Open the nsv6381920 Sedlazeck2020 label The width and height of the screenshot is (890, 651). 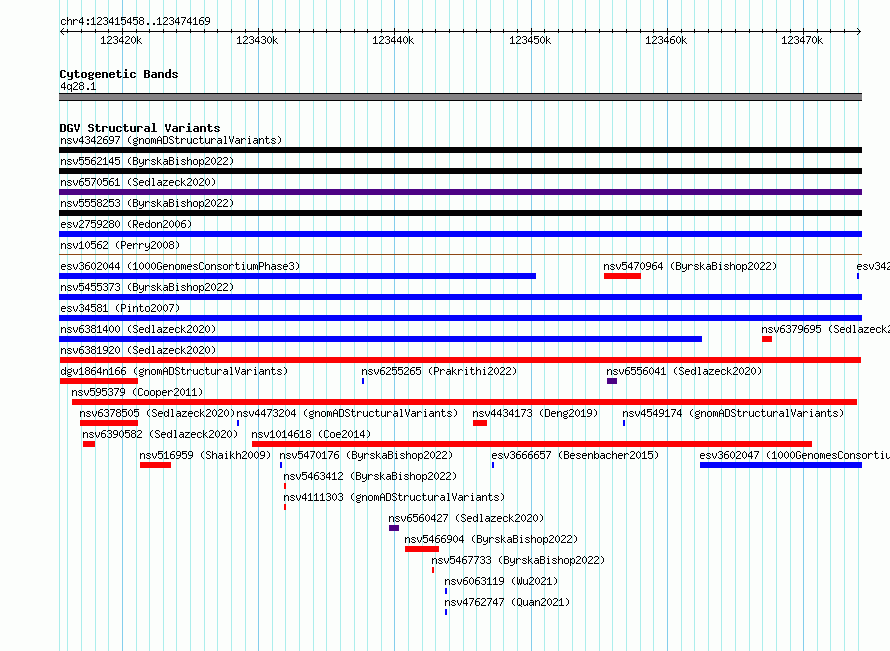coord(138,350)
